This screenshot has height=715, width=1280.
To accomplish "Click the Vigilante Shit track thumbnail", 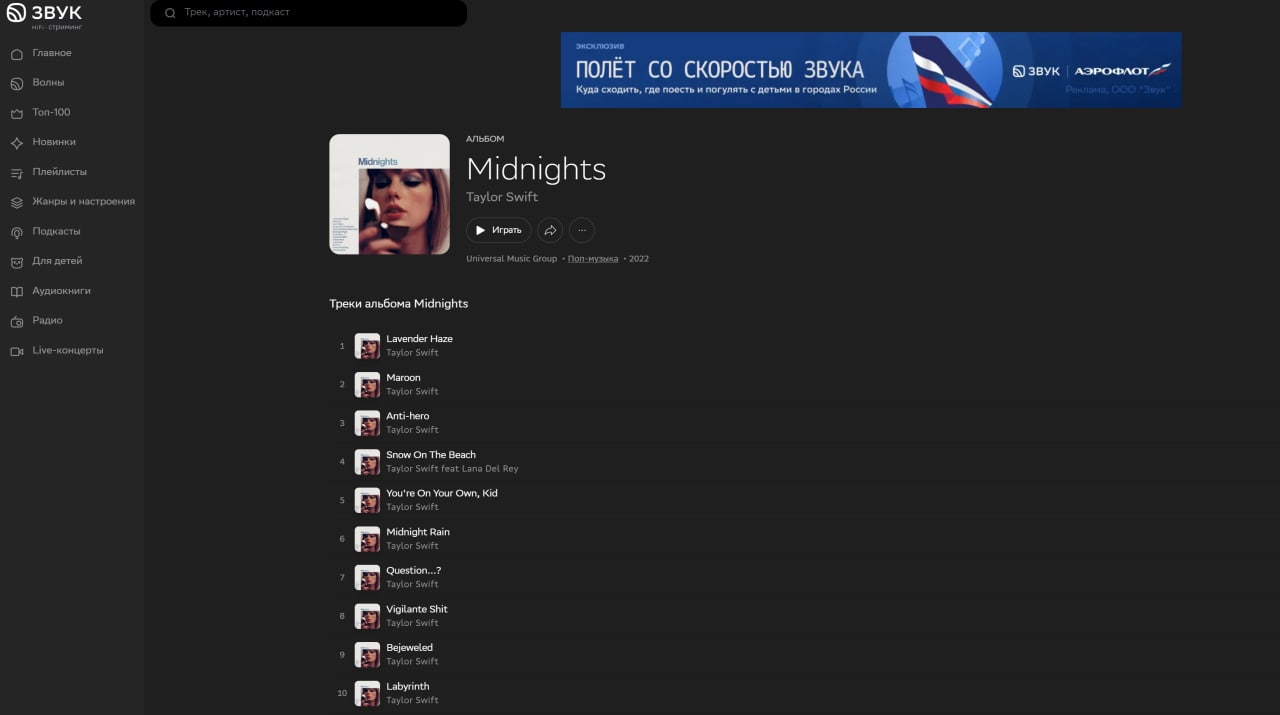I will pos(368,616).
